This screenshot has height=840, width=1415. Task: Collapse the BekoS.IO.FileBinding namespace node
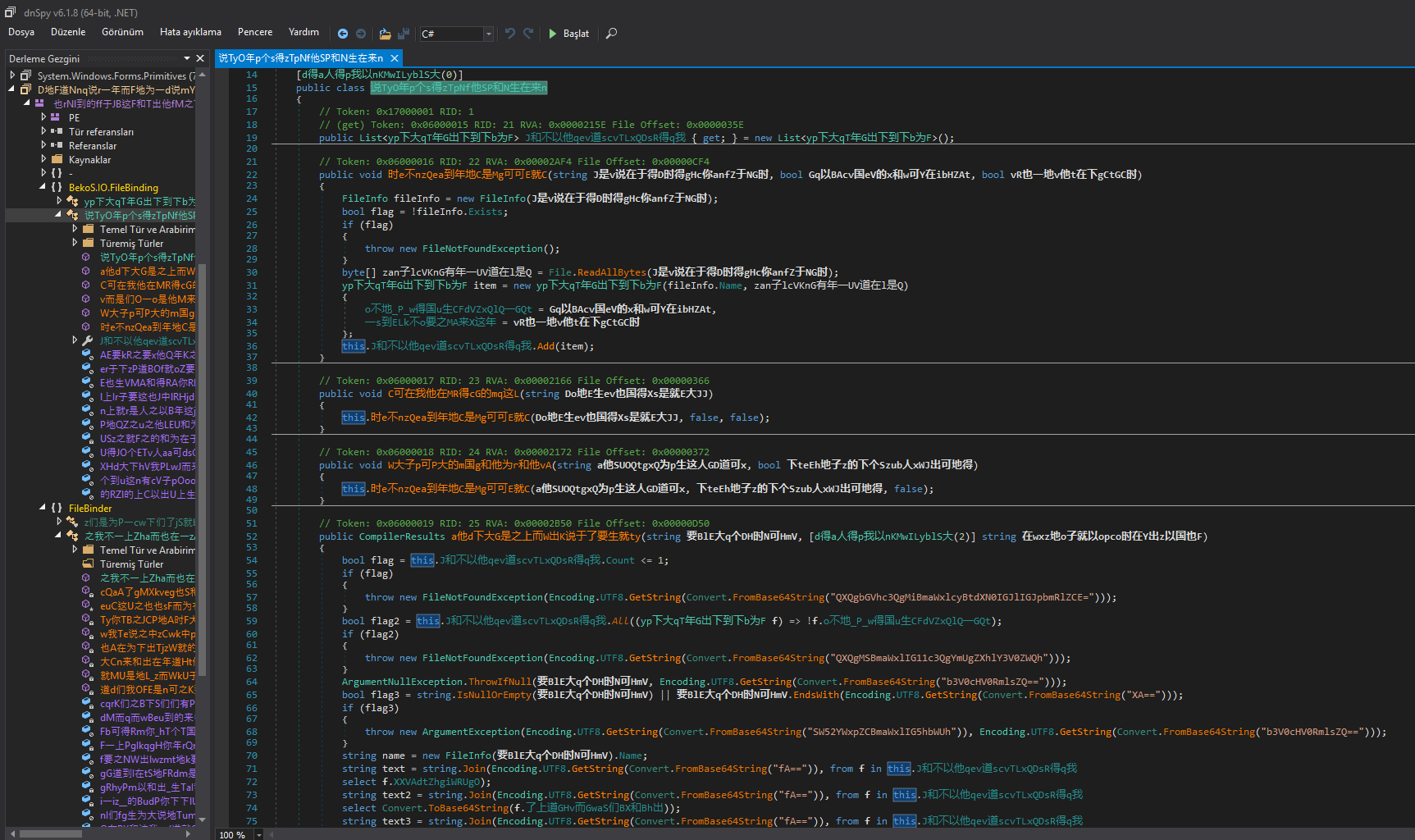43,187
